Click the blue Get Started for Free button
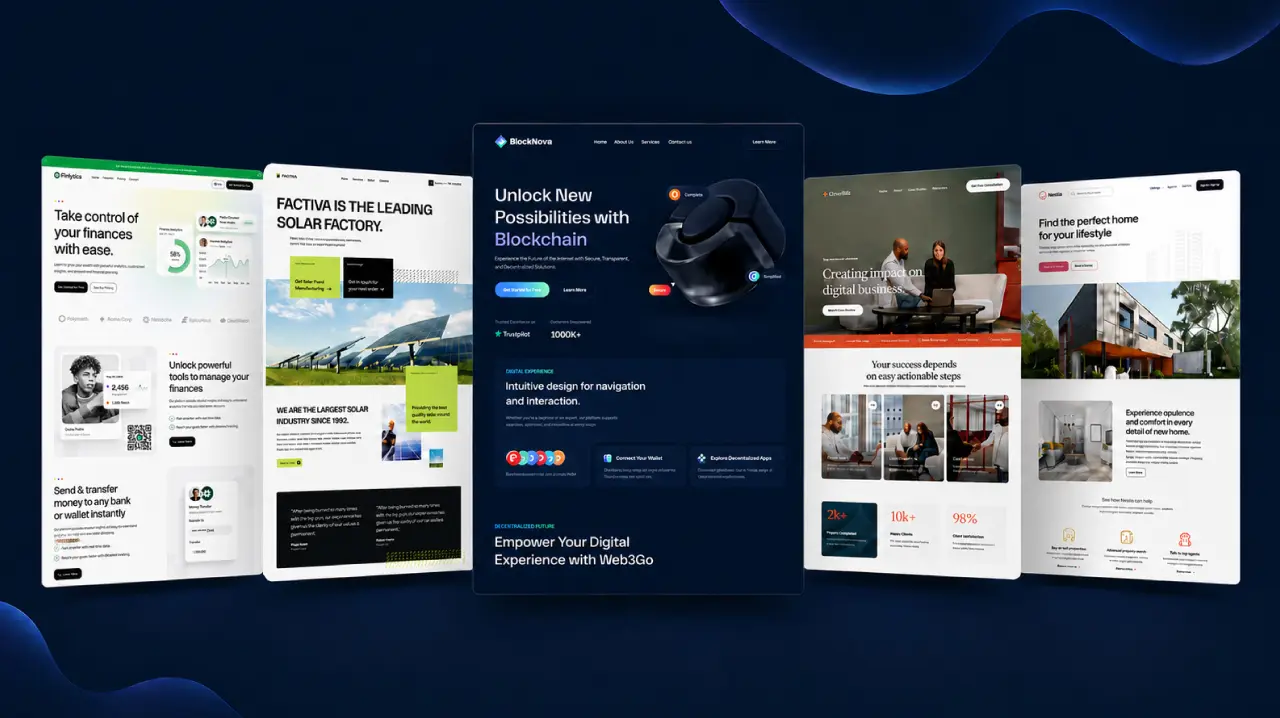Image resolution: width=1280 pixels, height=718 pixels. pyautogui.click(x=522, y=290)
